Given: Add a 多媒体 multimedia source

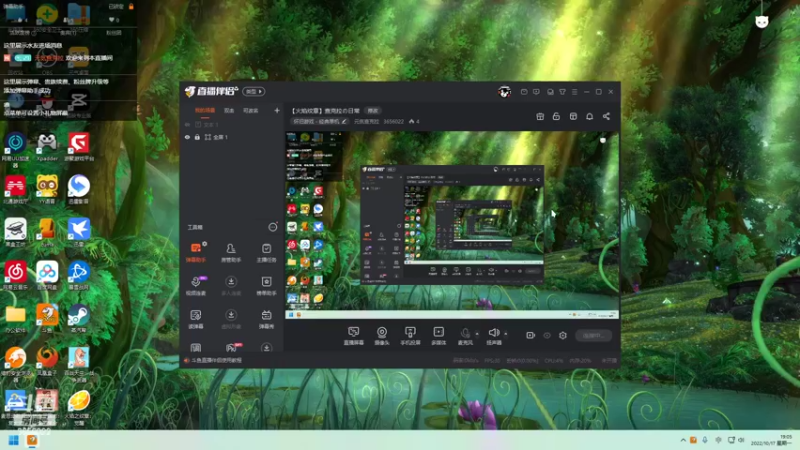Looking at the screenshot, I should point(438,336).
